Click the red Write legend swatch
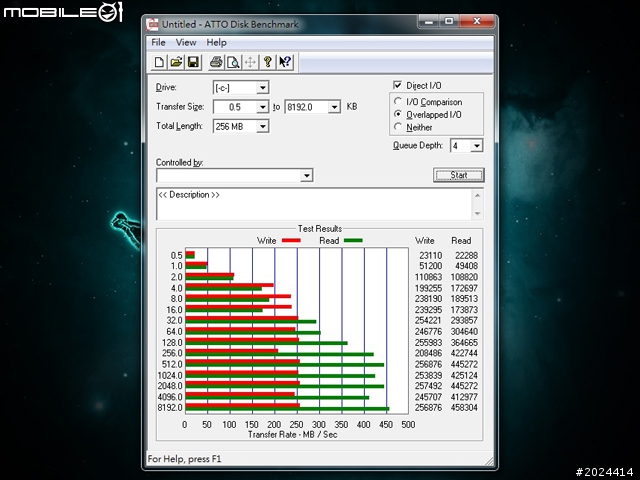This screenshot has width=640, height=480. click(x=291, y=241)
